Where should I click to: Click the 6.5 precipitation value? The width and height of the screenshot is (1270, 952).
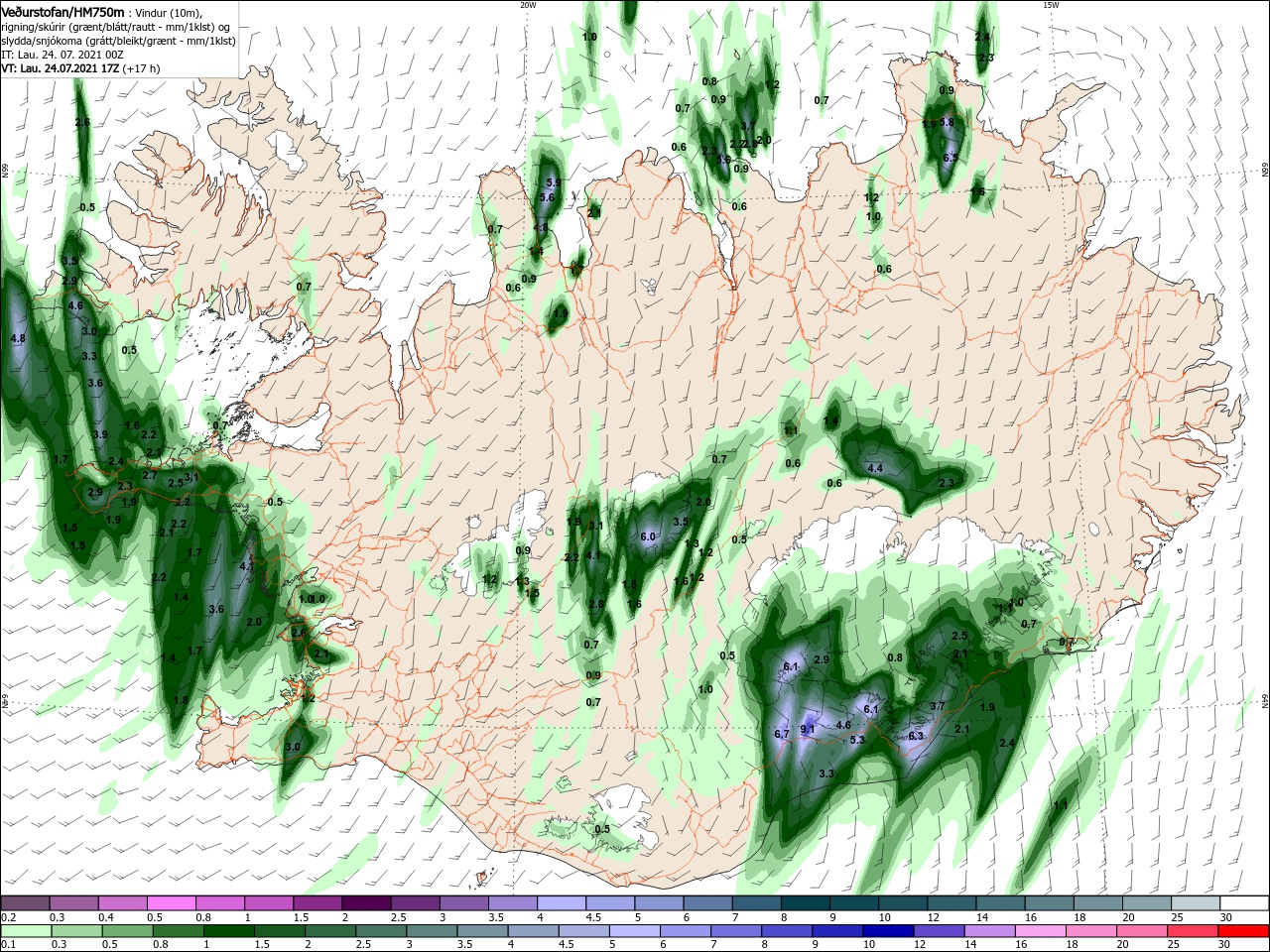(x=951, y=158)
